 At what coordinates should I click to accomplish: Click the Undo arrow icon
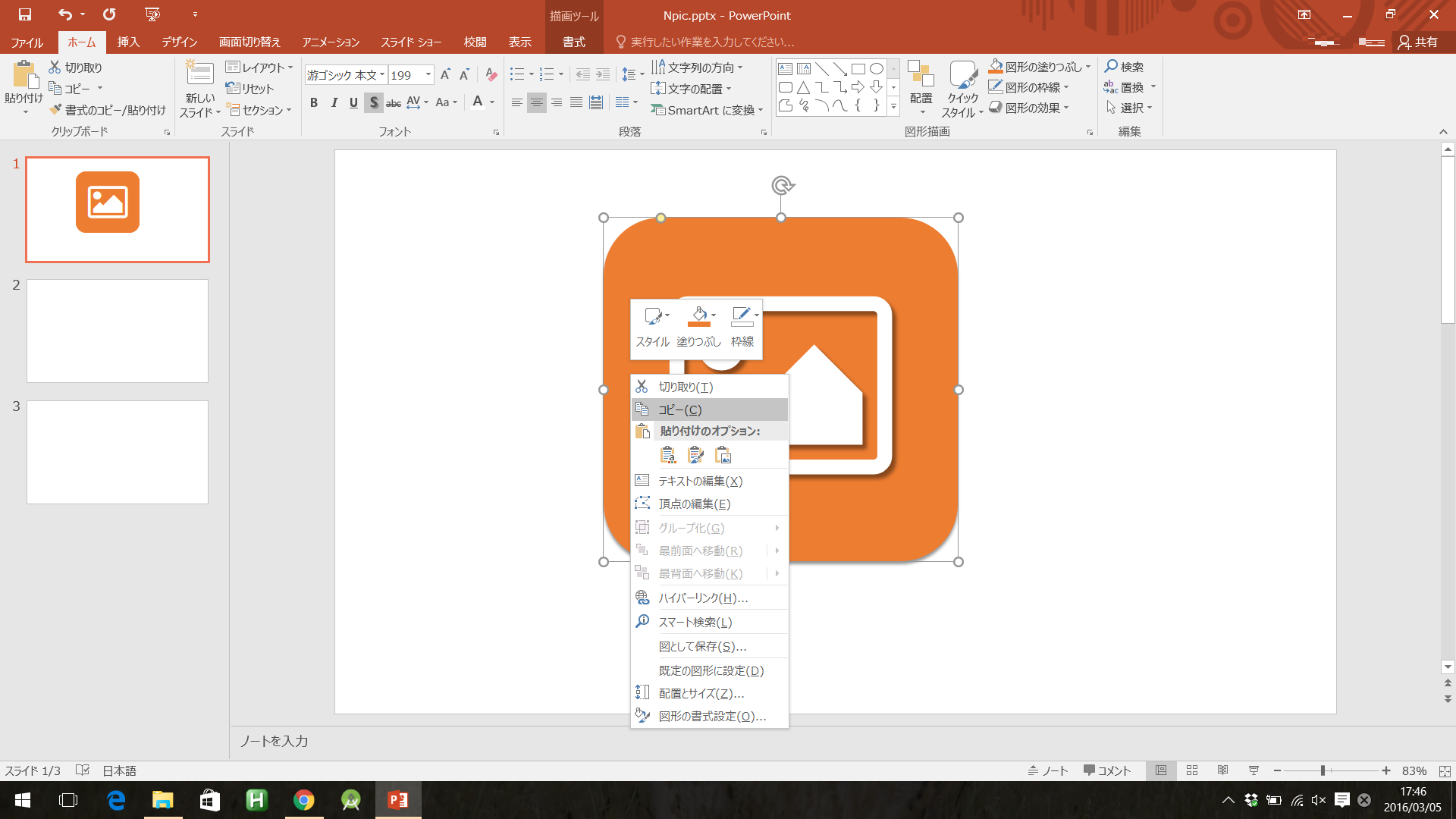pyautogui.click(x=65, y=14)
